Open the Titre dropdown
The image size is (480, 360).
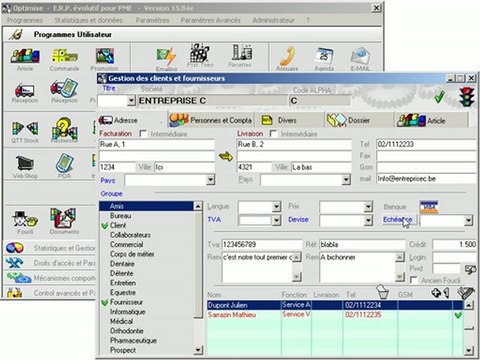point(131,100)
